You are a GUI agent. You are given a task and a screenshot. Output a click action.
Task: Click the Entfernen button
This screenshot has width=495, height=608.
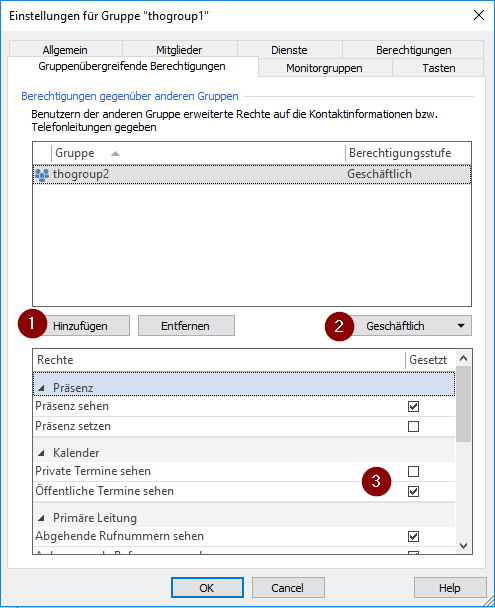(186, 326)
